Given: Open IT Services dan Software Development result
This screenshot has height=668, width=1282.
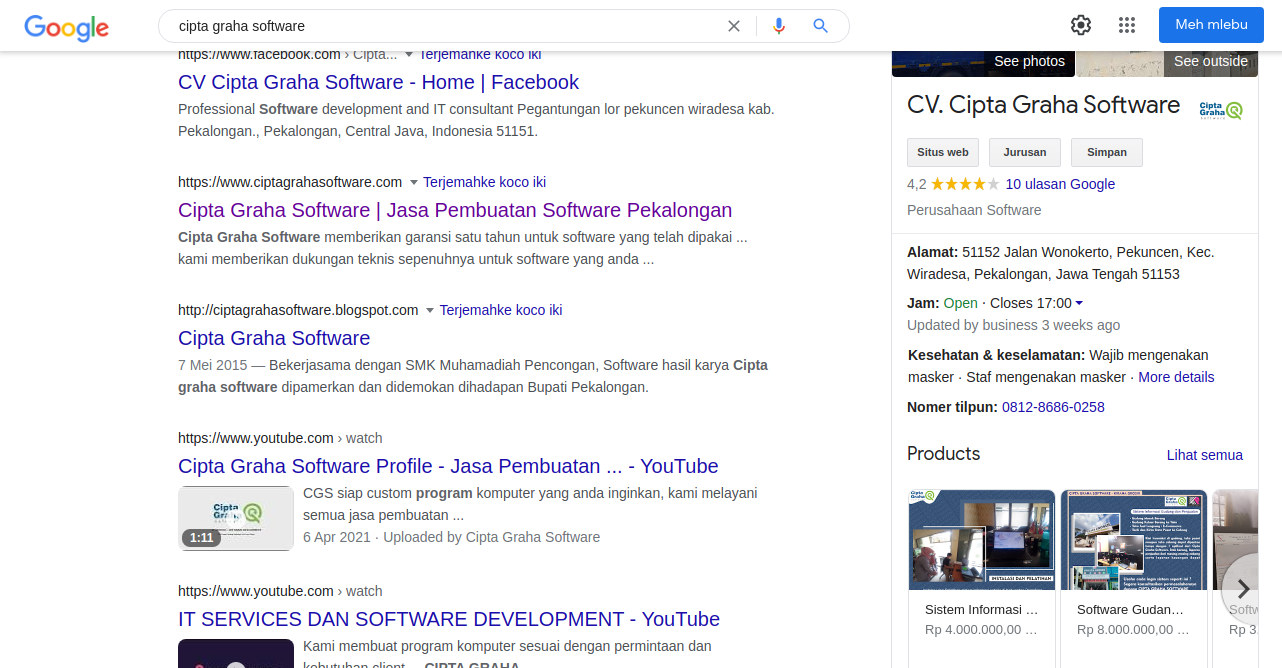Looking at the screenshot, I should (449, 619).
